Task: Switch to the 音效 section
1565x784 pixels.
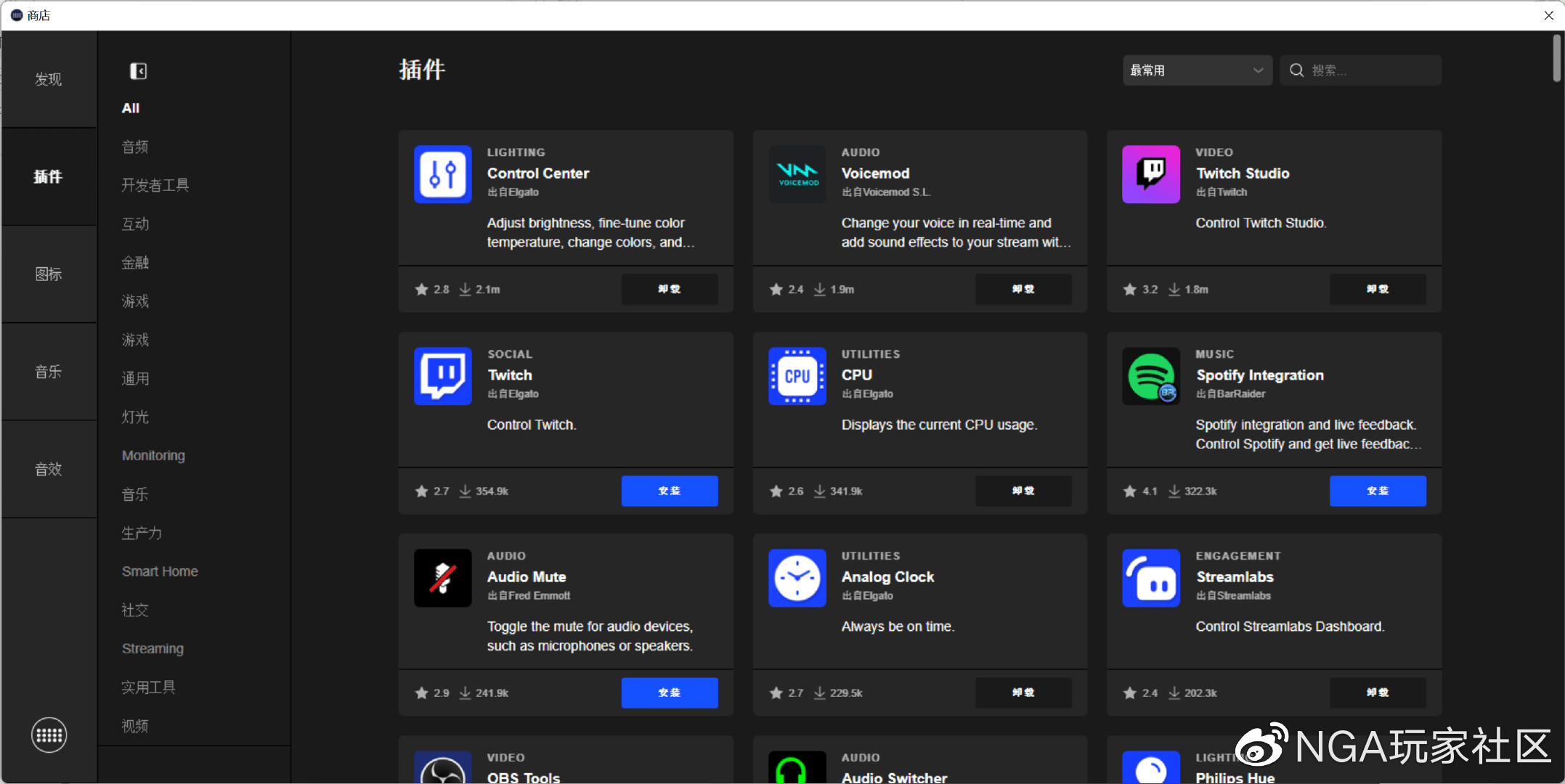Action: point(49,469)
